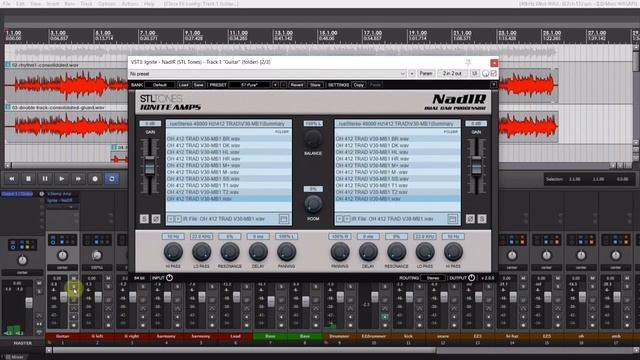Select 'OH 412 TRAD V30-MB1 BR.wav' in left list
Image resolution: width=640 pixels, height=360 pixels.
(x=229, y=139)
